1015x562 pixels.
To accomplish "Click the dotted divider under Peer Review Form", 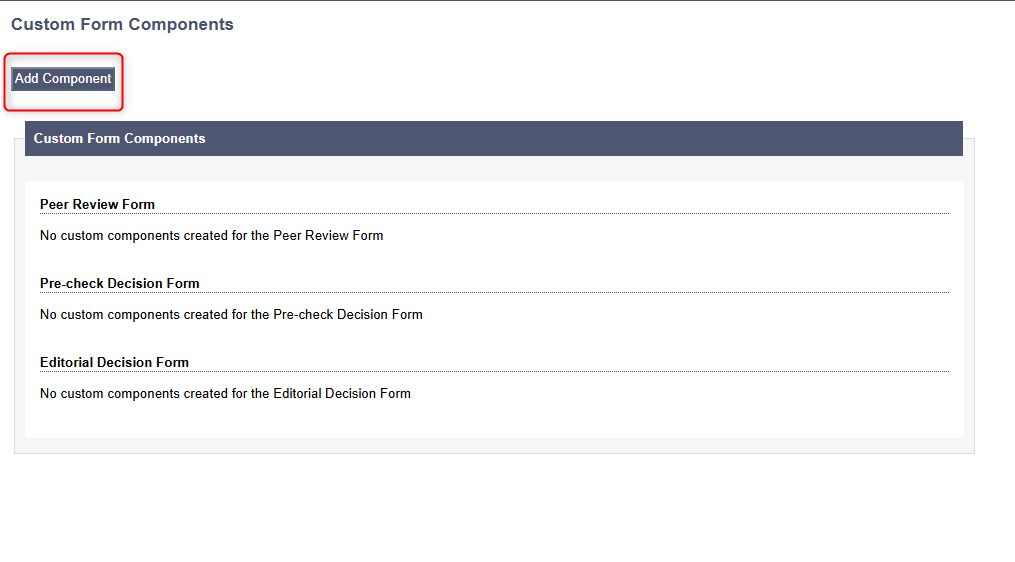I will tap(600, 213).
